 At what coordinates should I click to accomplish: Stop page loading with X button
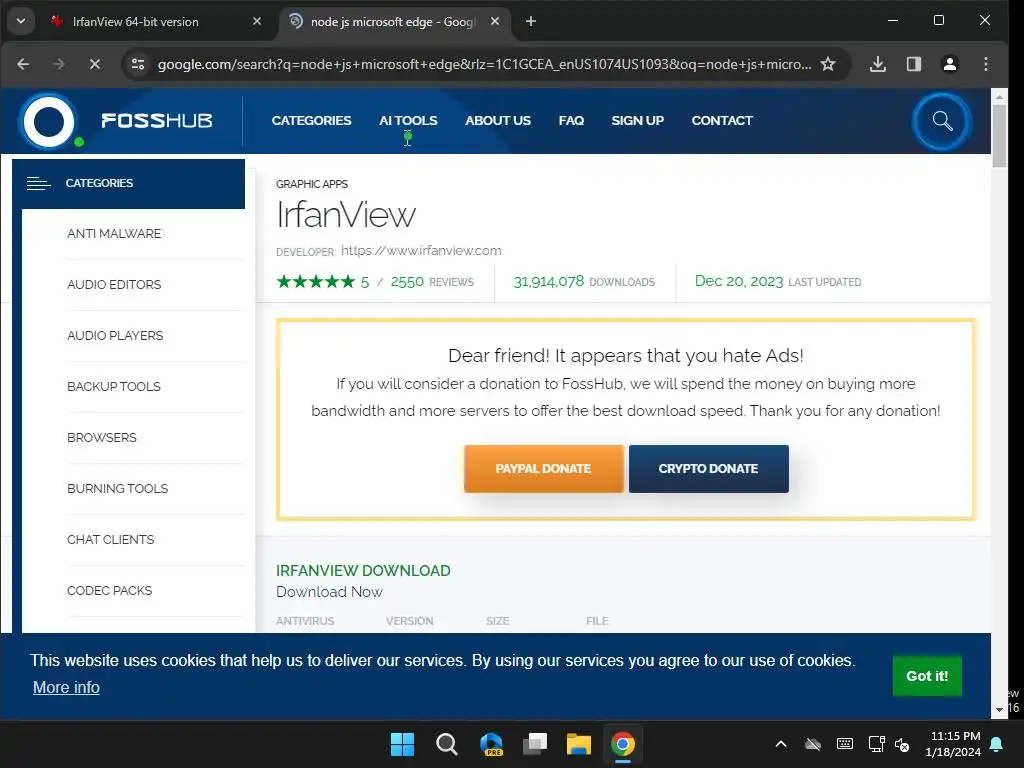click(95, 64)
